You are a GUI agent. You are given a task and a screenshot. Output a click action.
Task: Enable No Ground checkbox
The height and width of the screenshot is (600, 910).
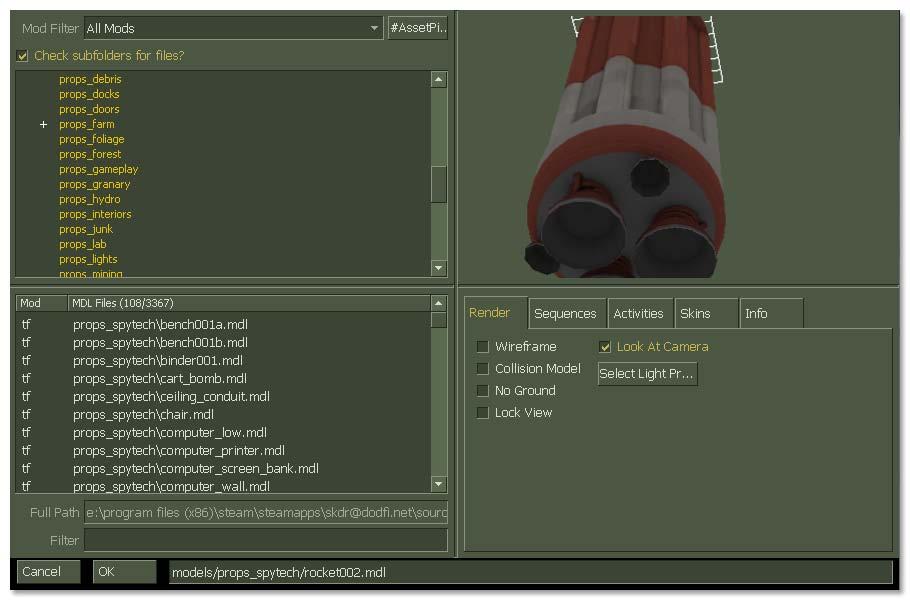pos(482,391)
